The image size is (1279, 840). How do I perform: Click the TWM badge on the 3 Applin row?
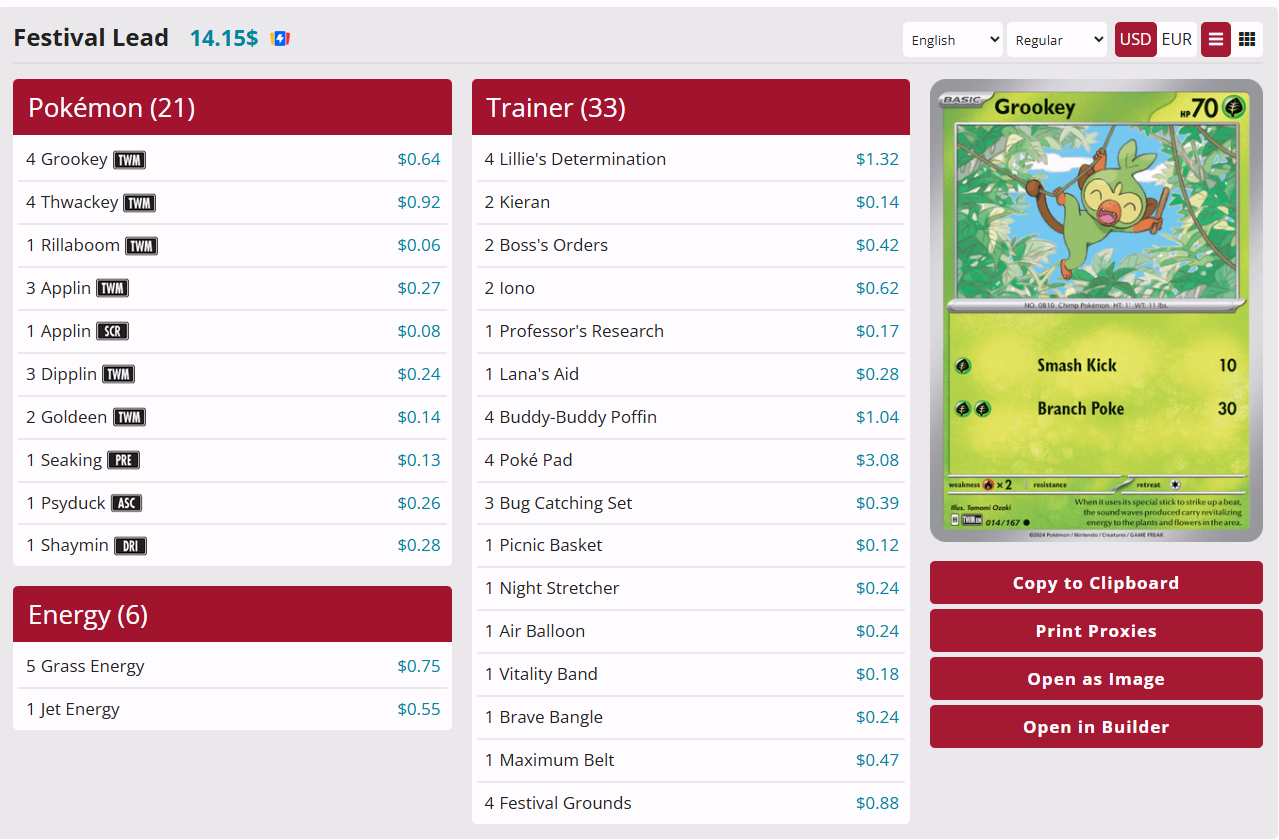113,289
